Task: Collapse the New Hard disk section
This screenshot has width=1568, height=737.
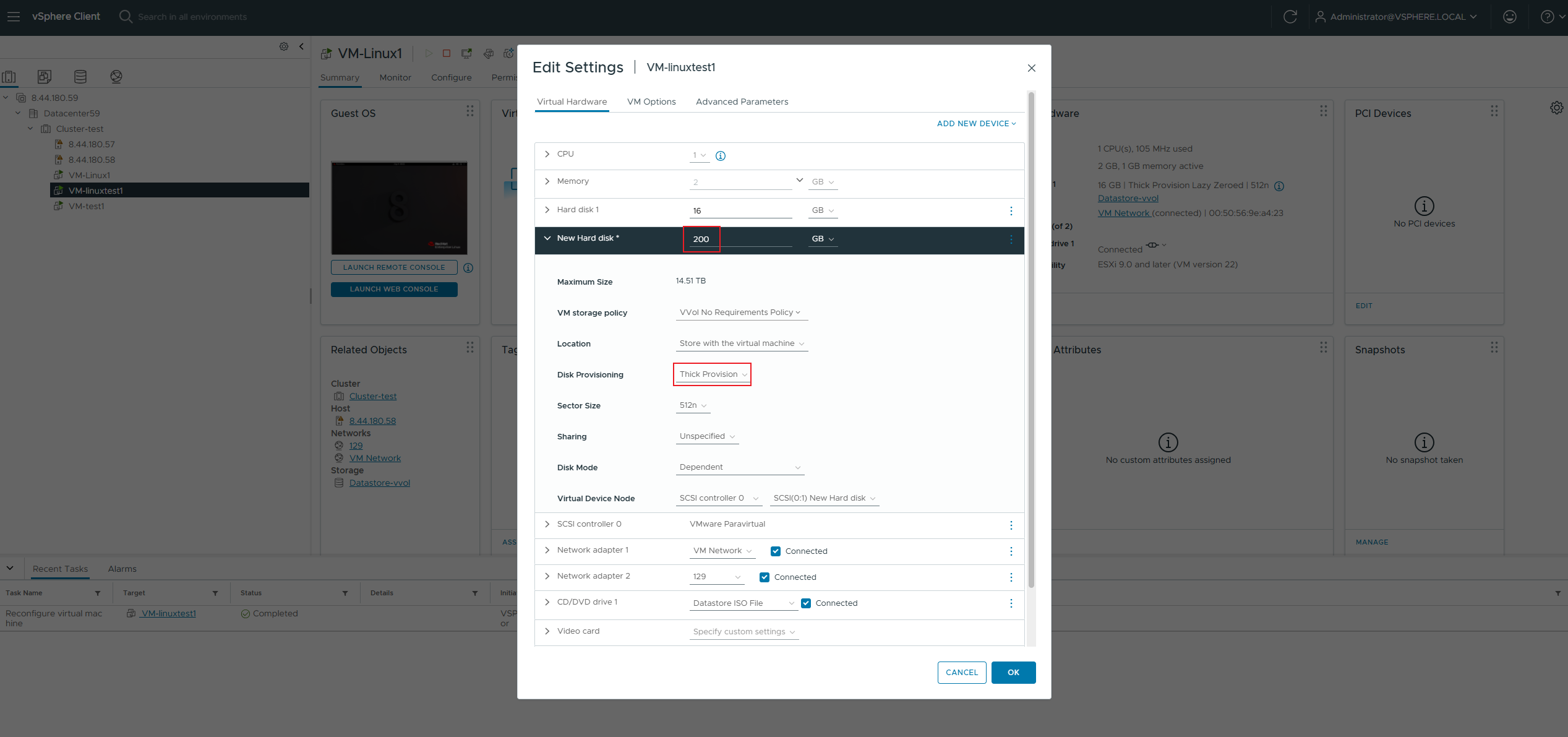Action: pos(547,238)
